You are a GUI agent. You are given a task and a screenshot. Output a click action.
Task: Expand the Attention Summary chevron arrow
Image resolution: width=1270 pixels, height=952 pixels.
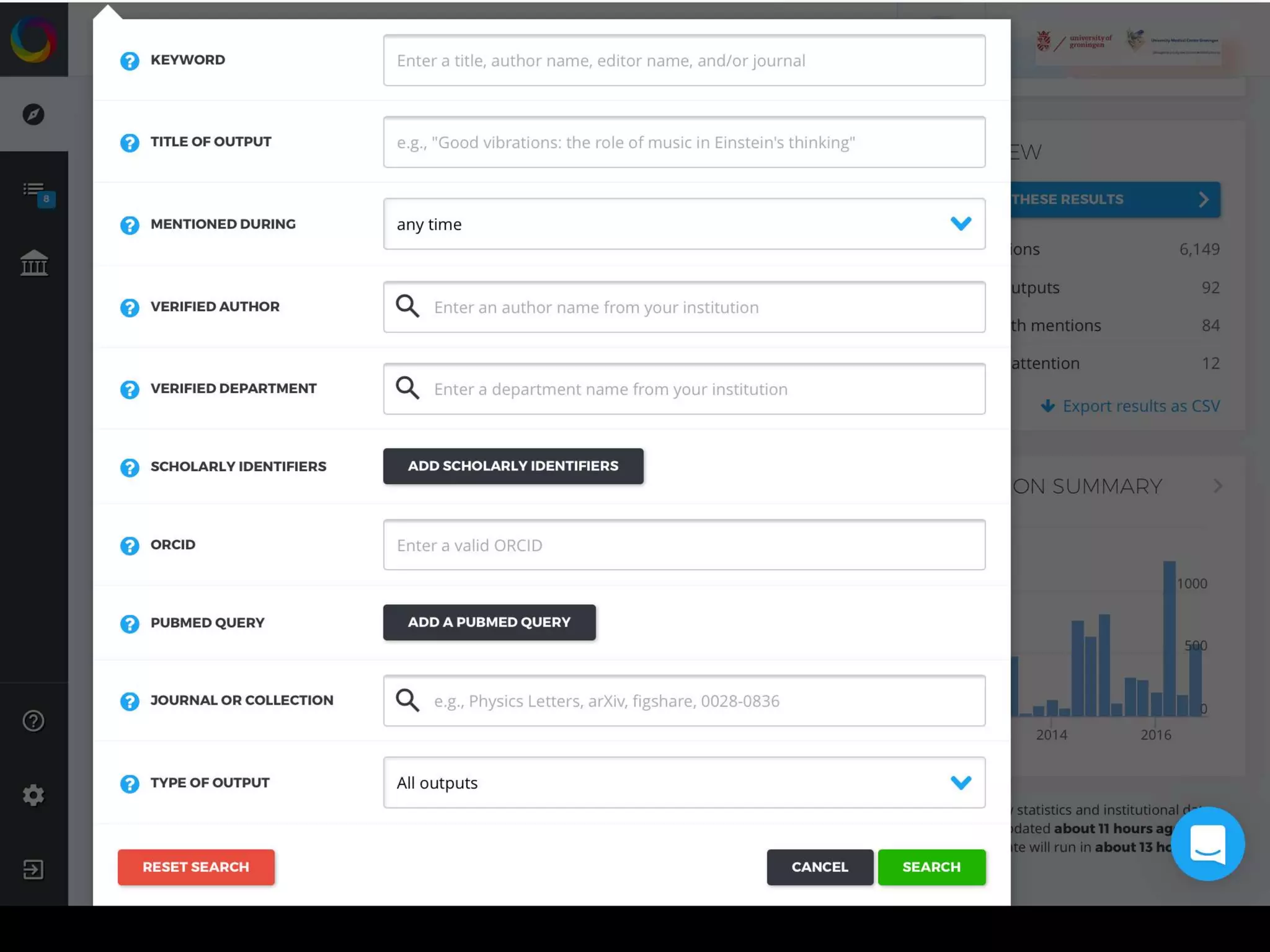(1218, 487)
